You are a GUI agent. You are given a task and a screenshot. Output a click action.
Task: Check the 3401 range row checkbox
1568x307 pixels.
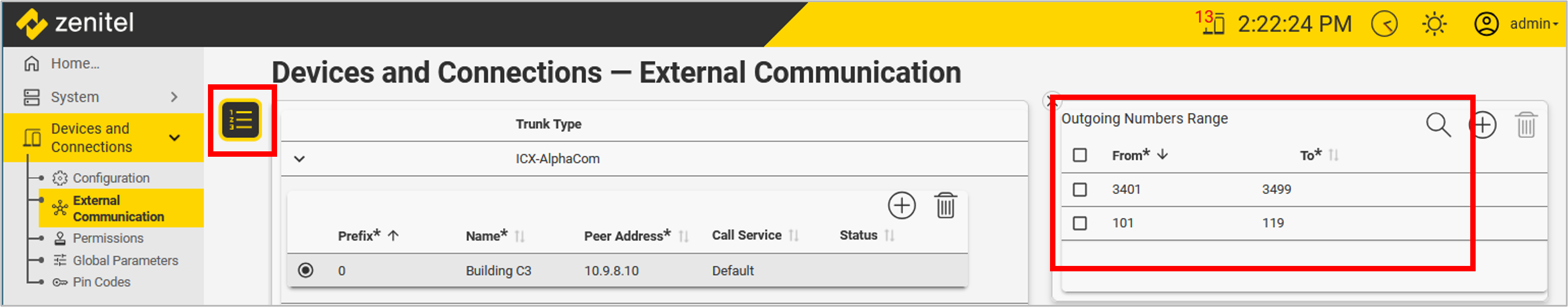tap(1080, 189)
